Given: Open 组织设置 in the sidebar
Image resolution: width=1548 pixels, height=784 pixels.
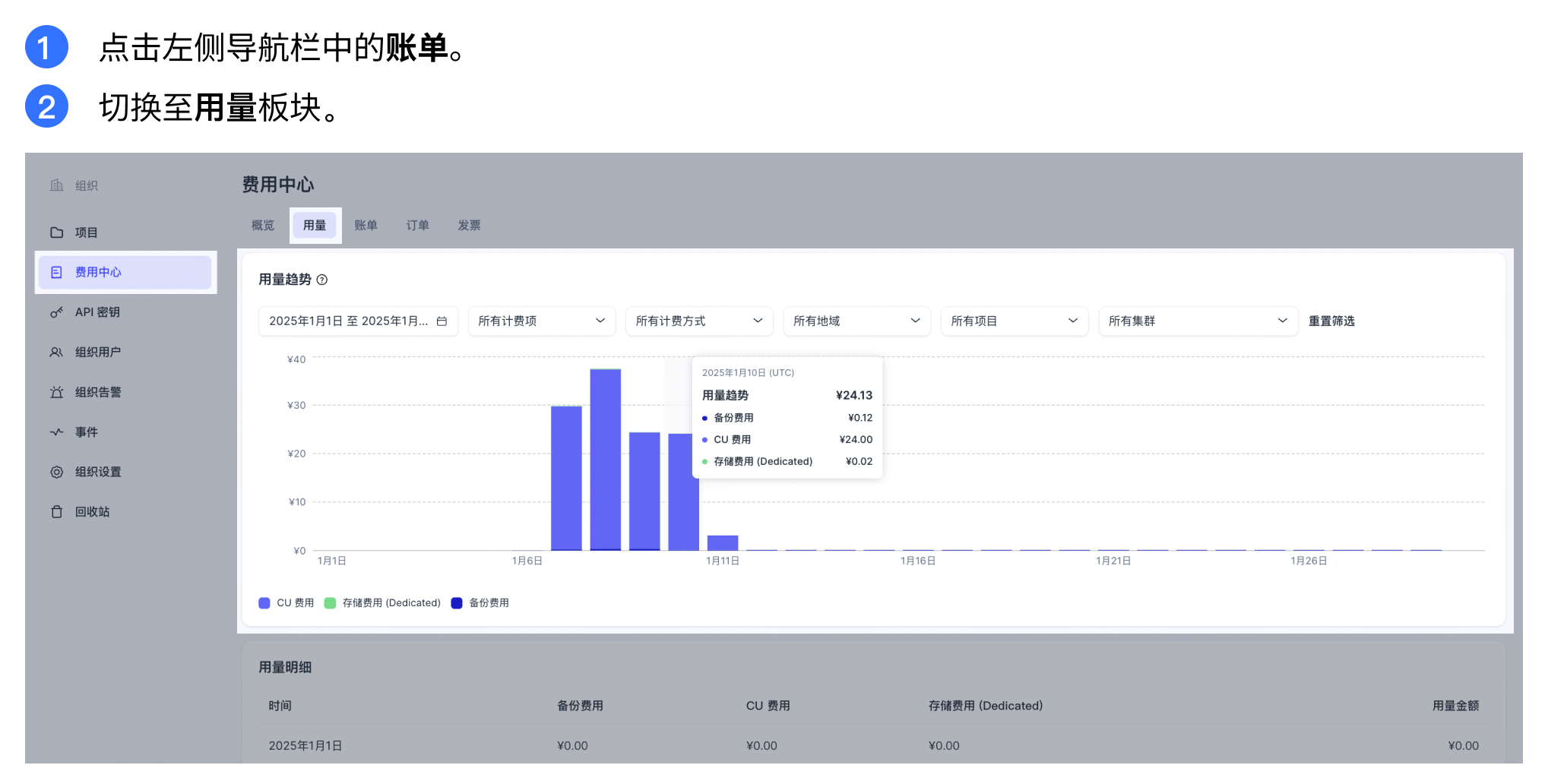Looking at the screenshot, I should [97, 471].
